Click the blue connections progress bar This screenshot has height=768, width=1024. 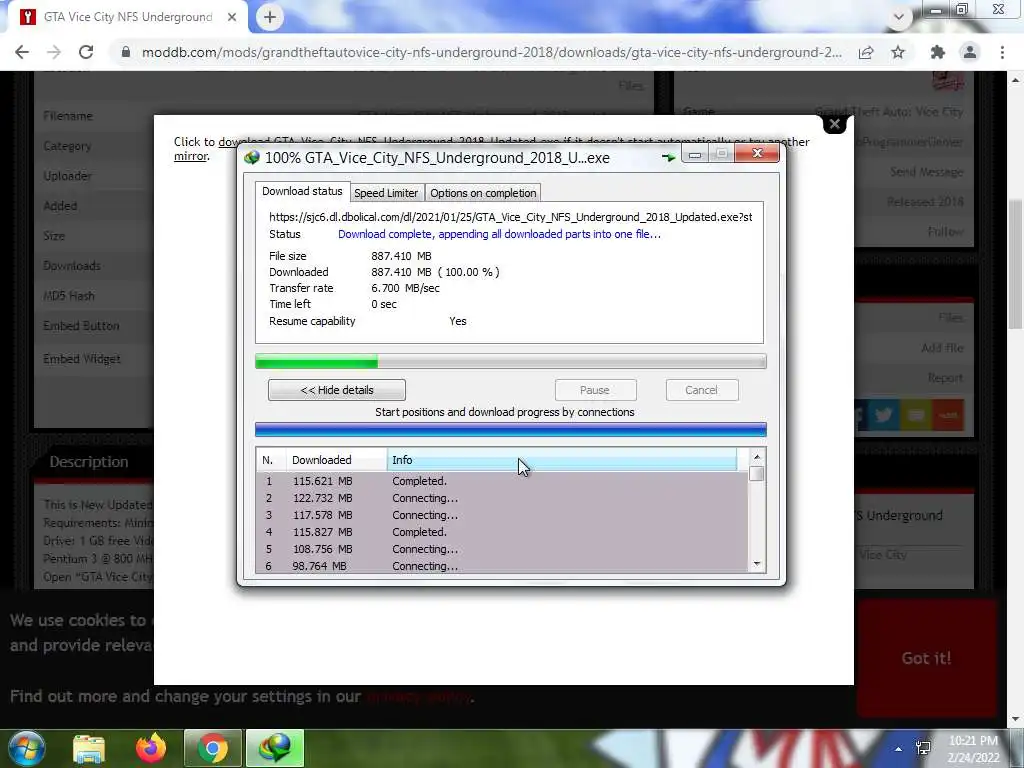pyautogui.click(x=511, y=430)
